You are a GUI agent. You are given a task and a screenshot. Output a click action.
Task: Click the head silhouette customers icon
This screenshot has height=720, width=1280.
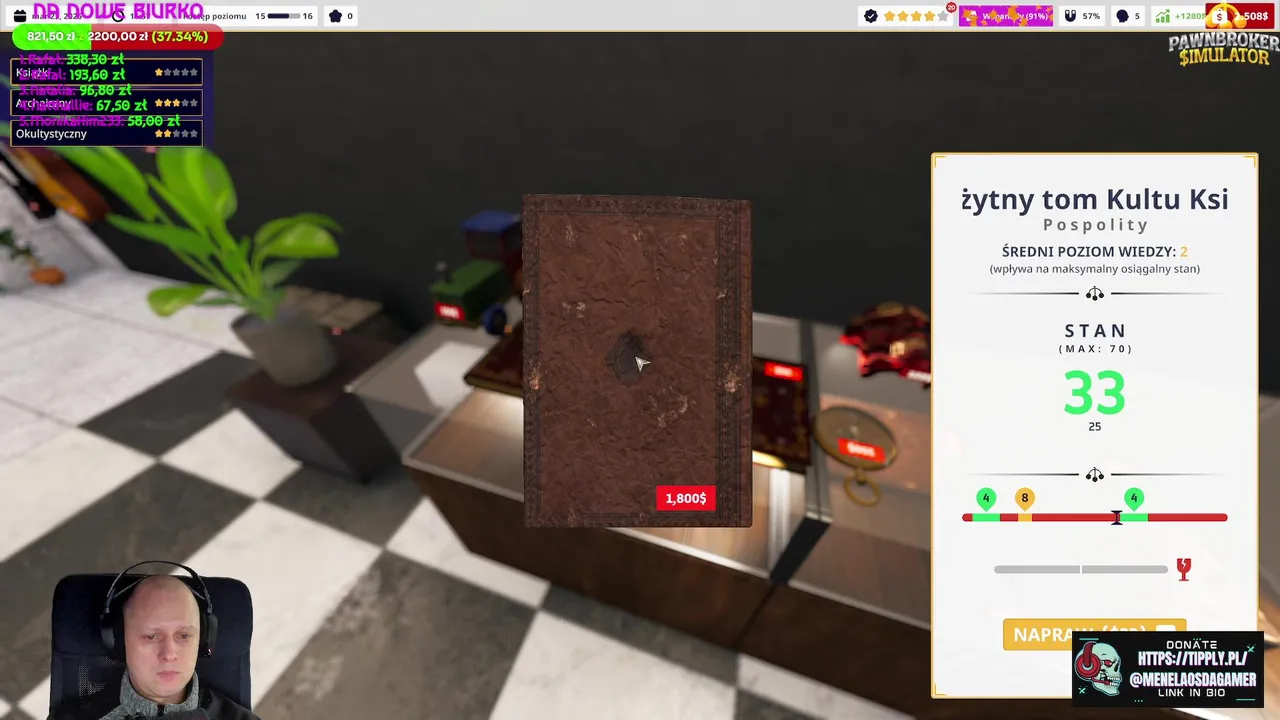1122,16
